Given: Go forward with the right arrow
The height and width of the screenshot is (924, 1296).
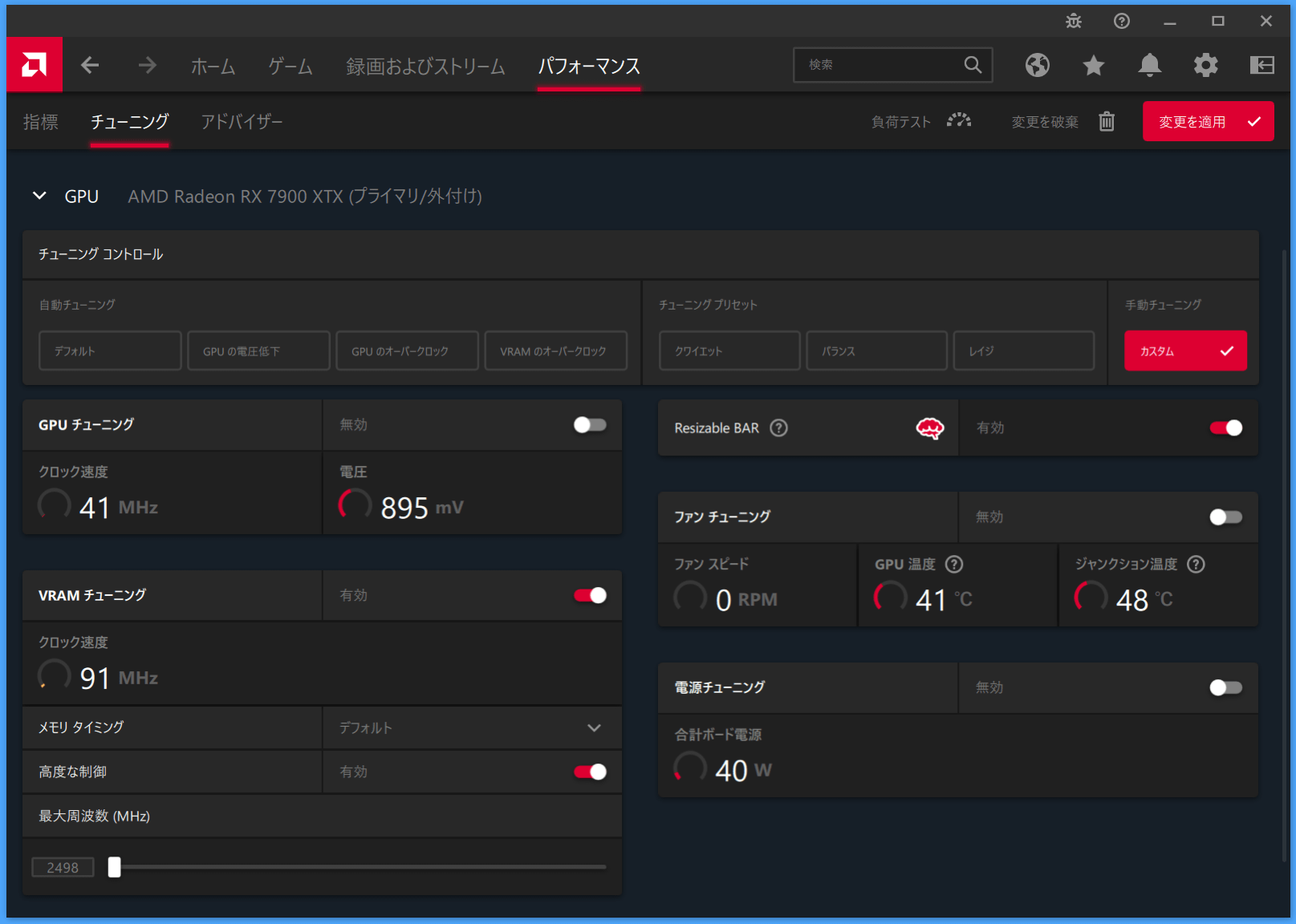Looking at the screenshot, I should 147,65.
